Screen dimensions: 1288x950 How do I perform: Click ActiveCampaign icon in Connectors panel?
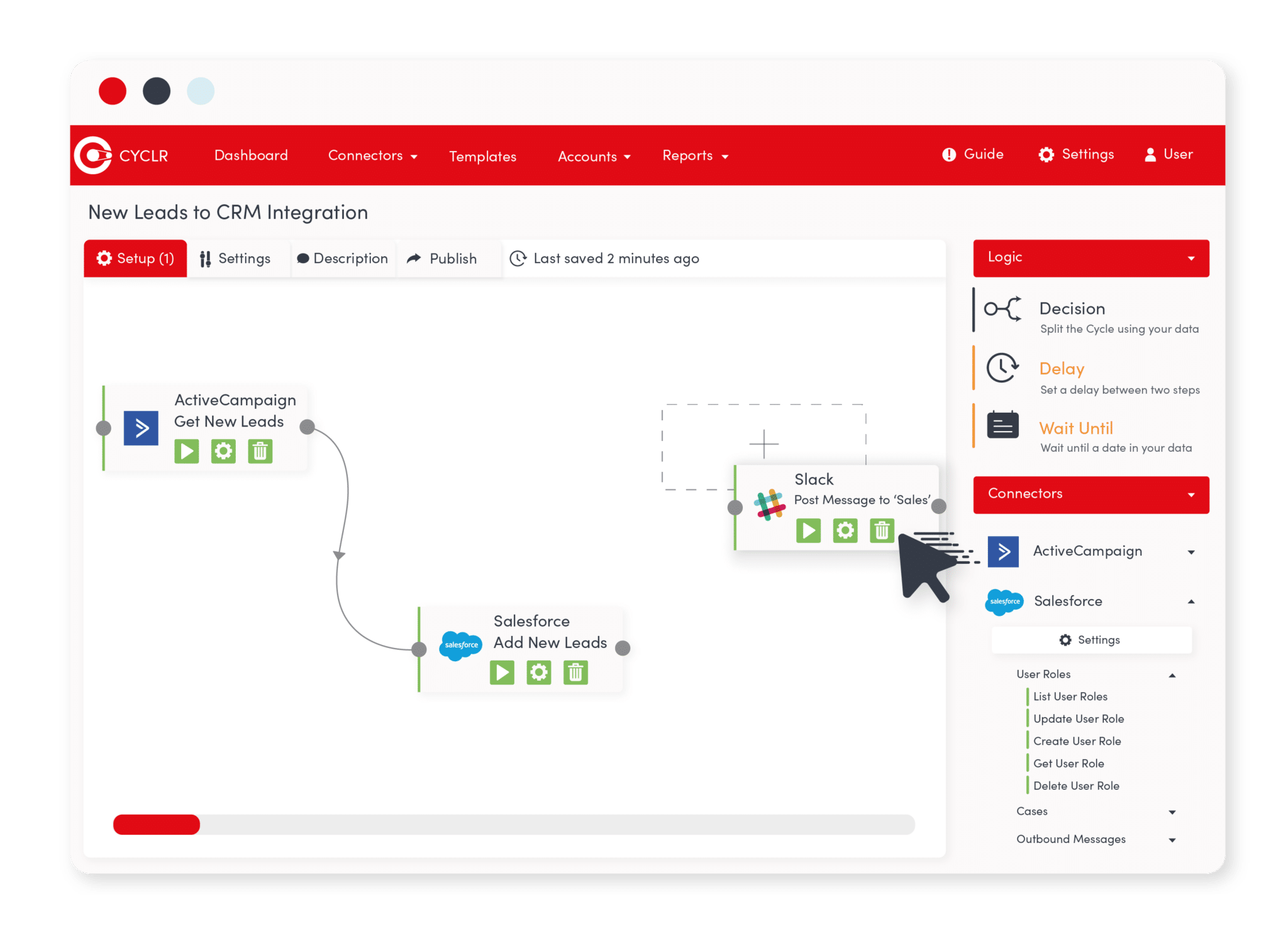click(1003, 552)
